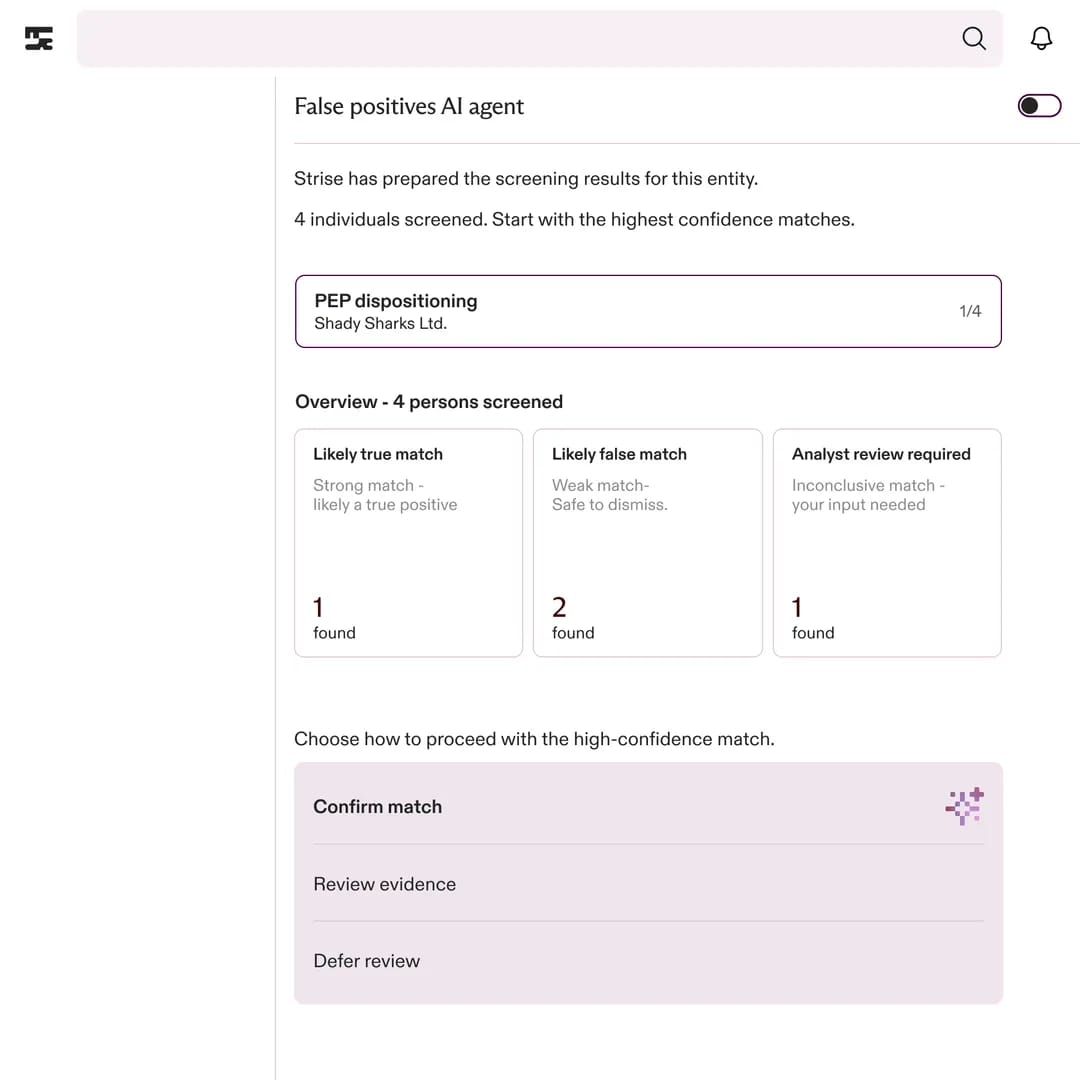
Task: Click 1 found under Analyst review required
Action: (813, 619)
